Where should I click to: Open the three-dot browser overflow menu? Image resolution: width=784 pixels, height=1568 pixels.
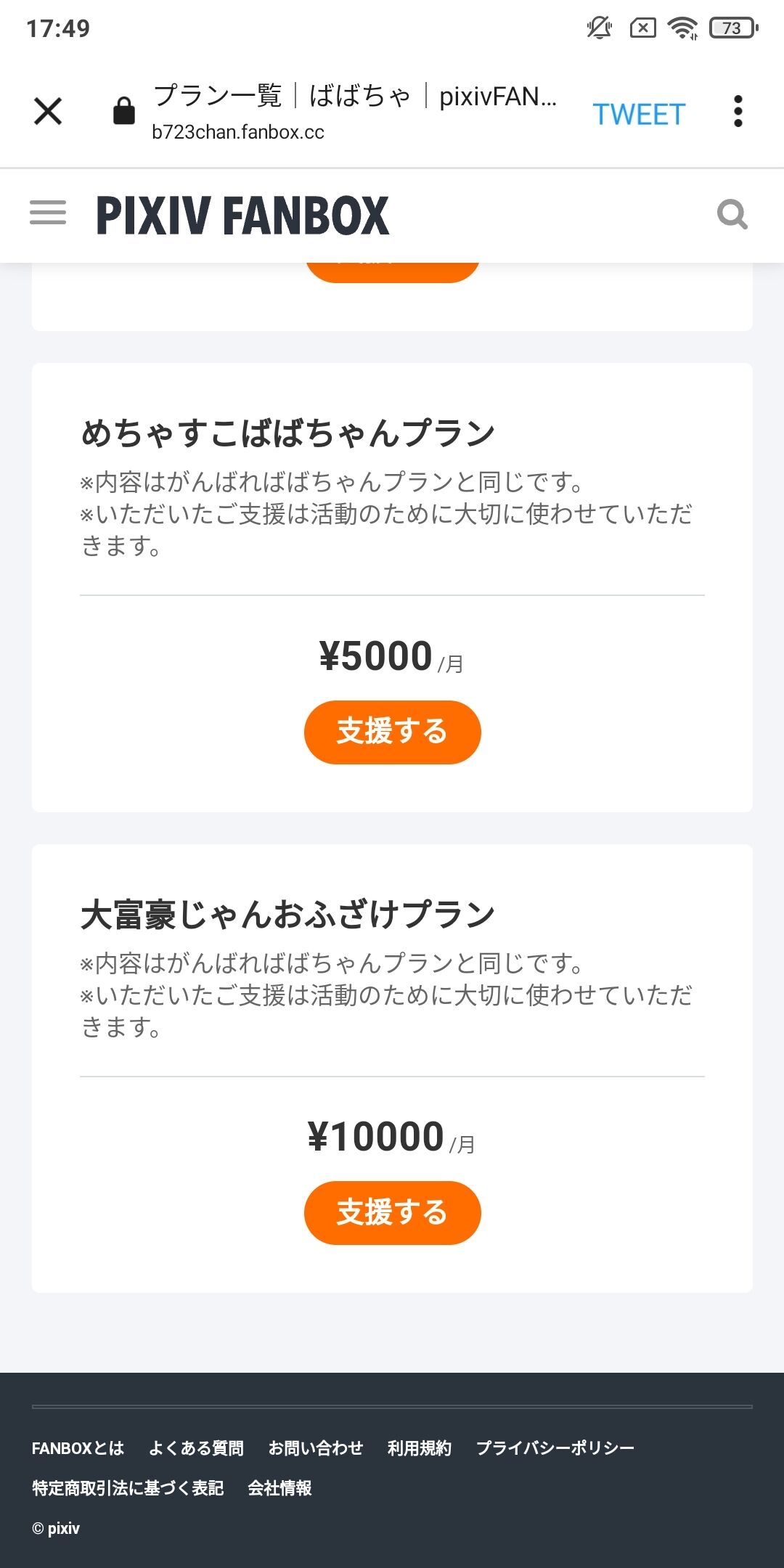[738, 112]
